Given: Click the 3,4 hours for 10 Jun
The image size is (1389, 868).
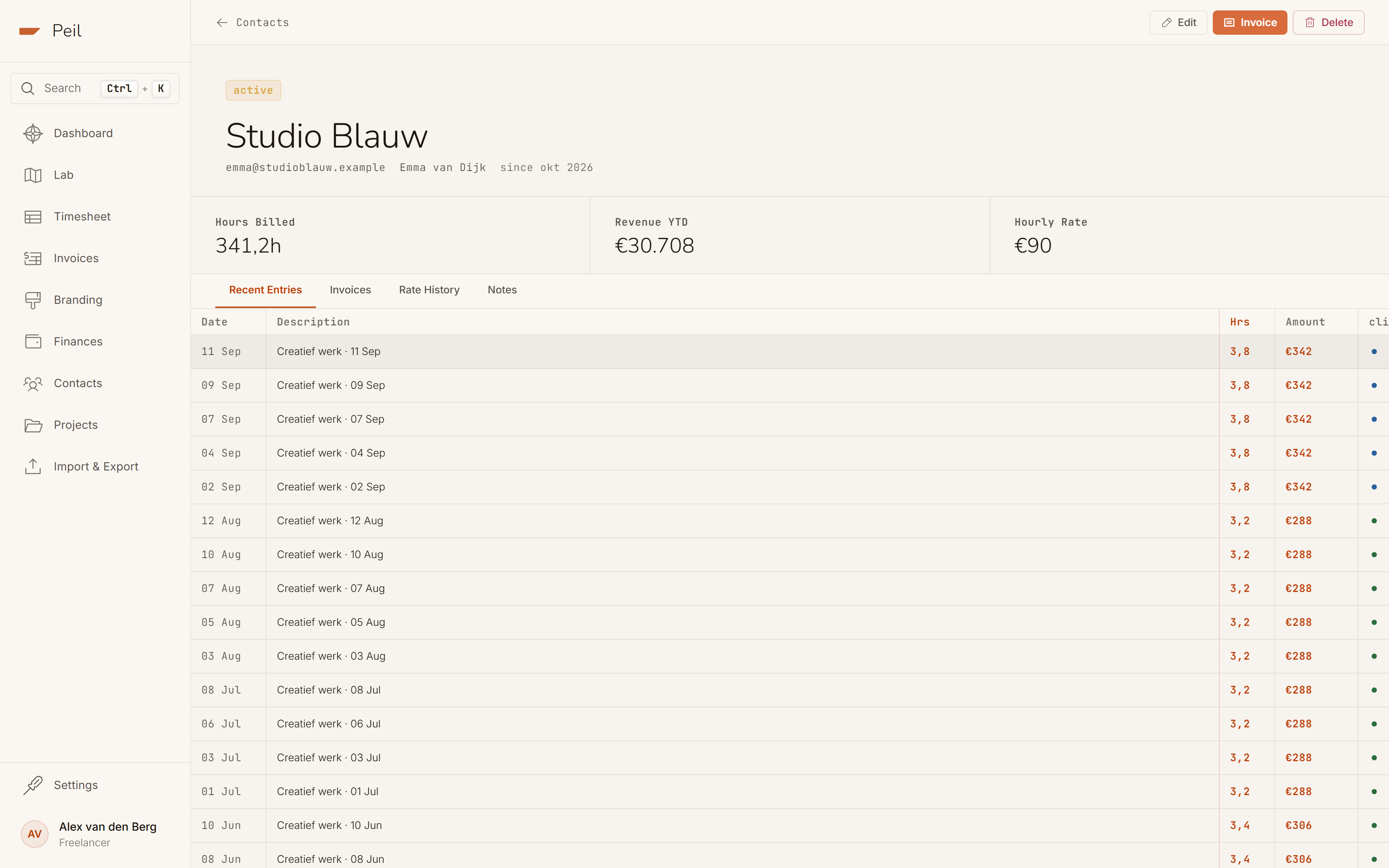Looking at the screenshot, I should [x=1240, y=825].
